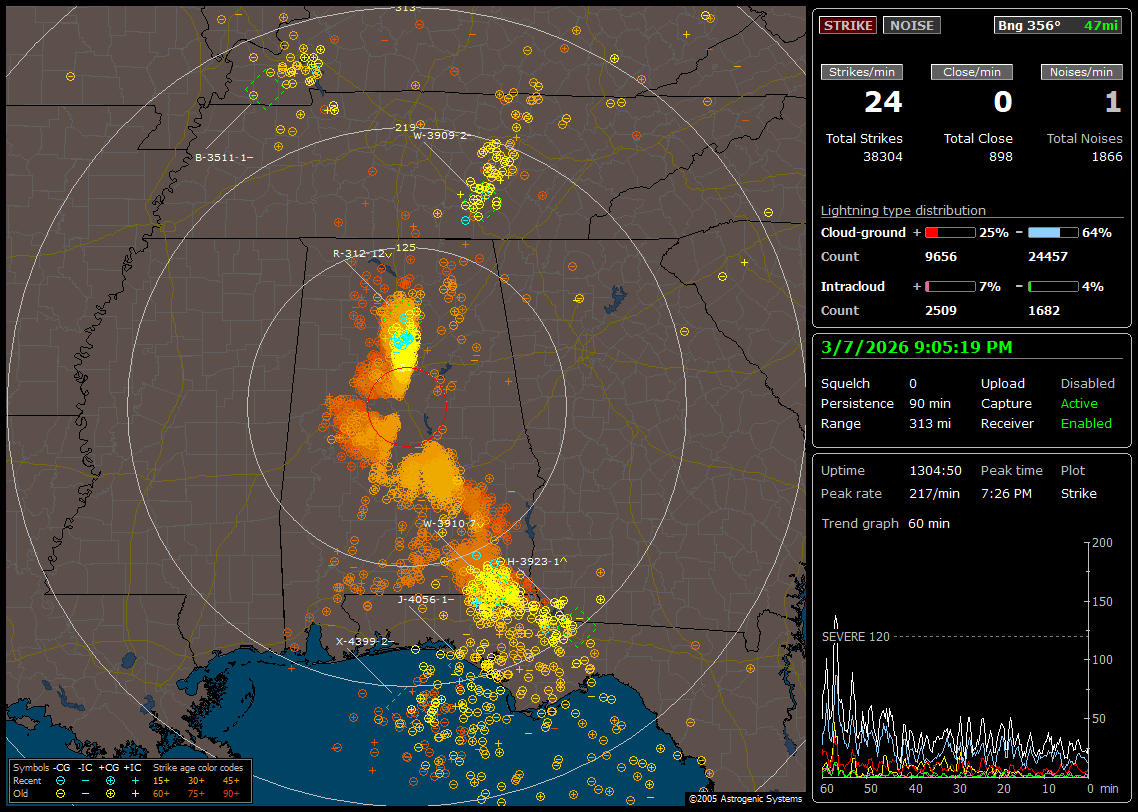This screenshot has height=812, width=1138.
Task: Click storm cell marker R-312-12 on map
Action: tap(358, 254)
